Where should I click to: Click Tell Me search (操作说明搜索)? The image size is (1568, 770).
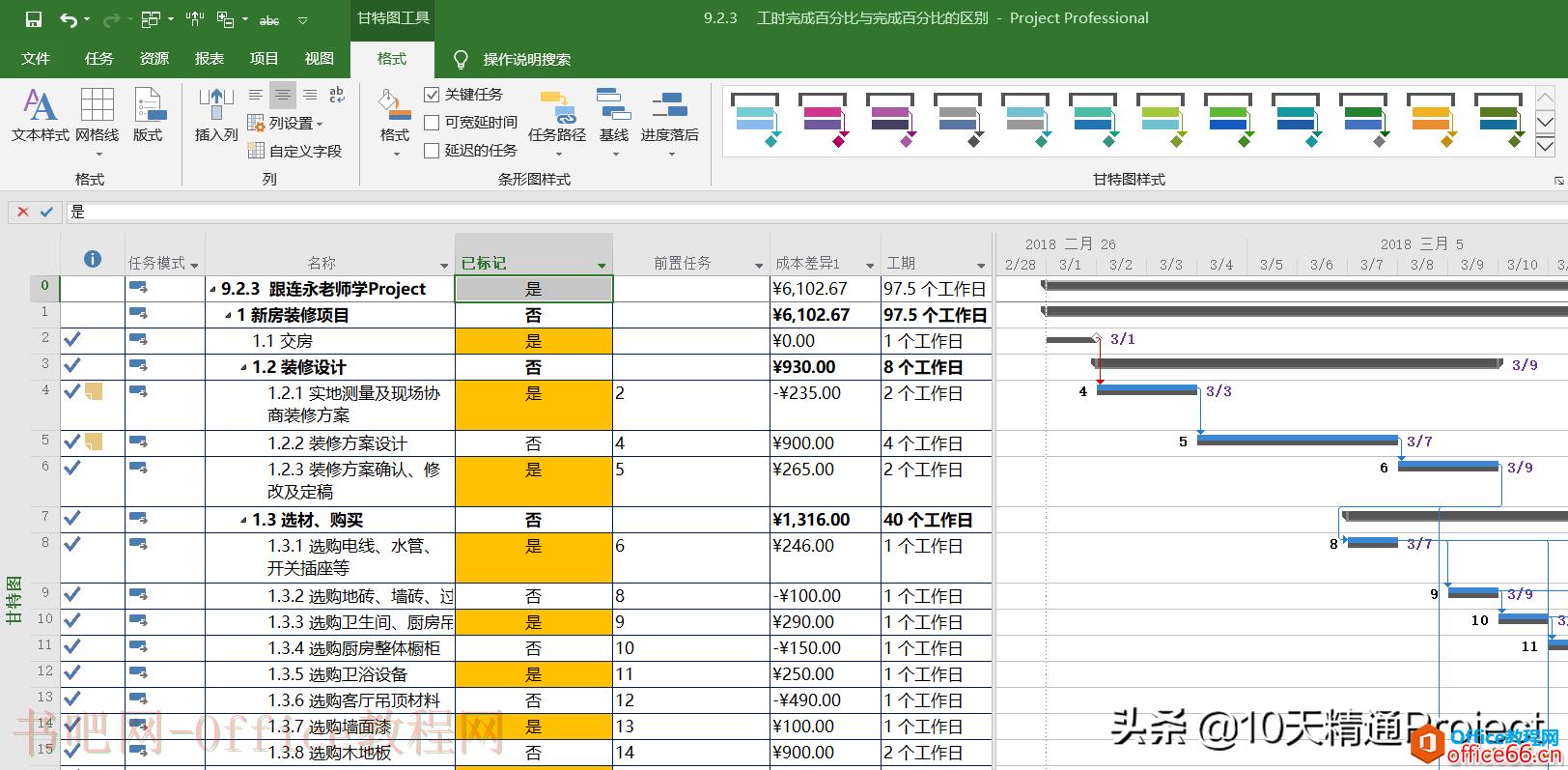[527, 60]
